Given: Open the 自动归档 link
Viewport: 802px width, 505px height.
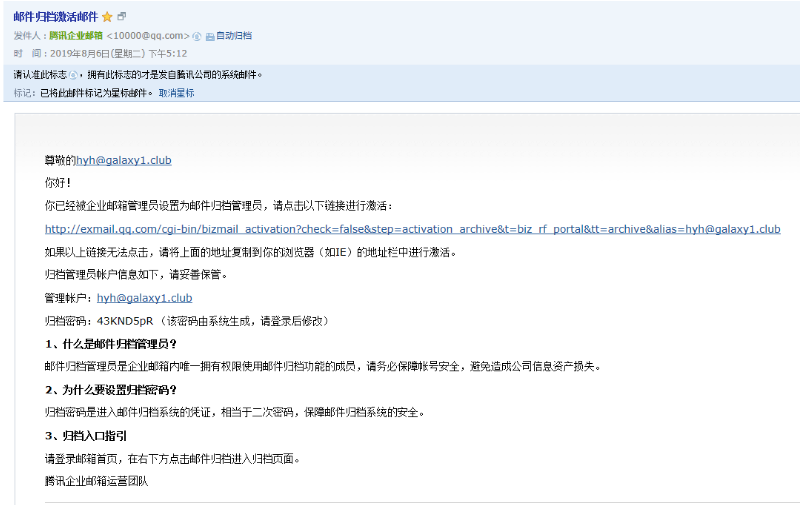Looking at the screenshot, I should pyautogui.click(x=234, y=36).
